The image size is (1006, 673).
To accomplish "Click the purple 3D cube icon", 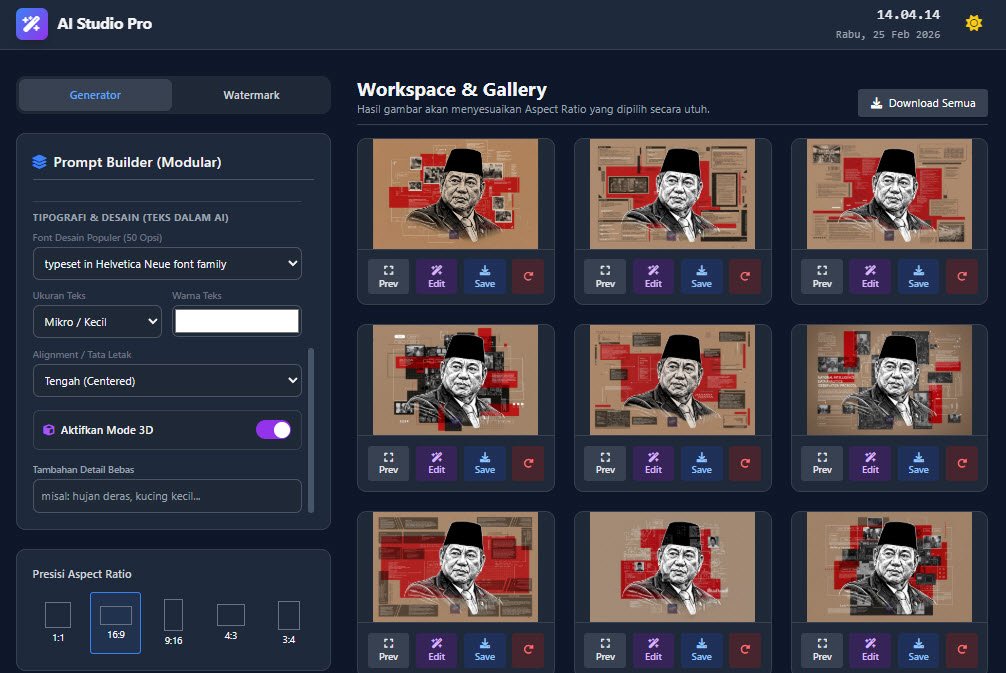I will click(x=48, y=430).
